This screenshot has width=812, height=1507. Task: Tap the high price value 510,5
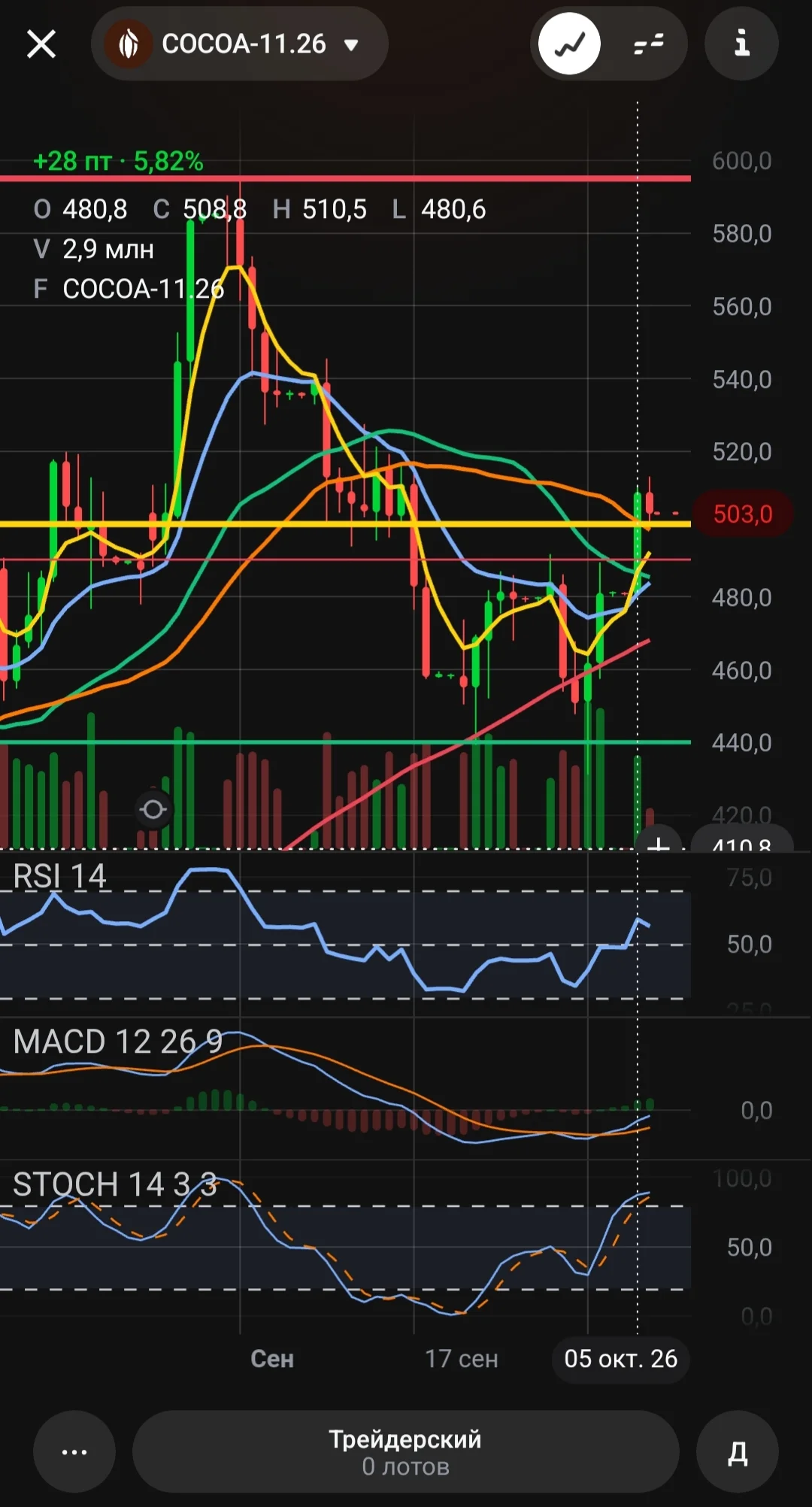pyautogui.click(x=335, y=209)
